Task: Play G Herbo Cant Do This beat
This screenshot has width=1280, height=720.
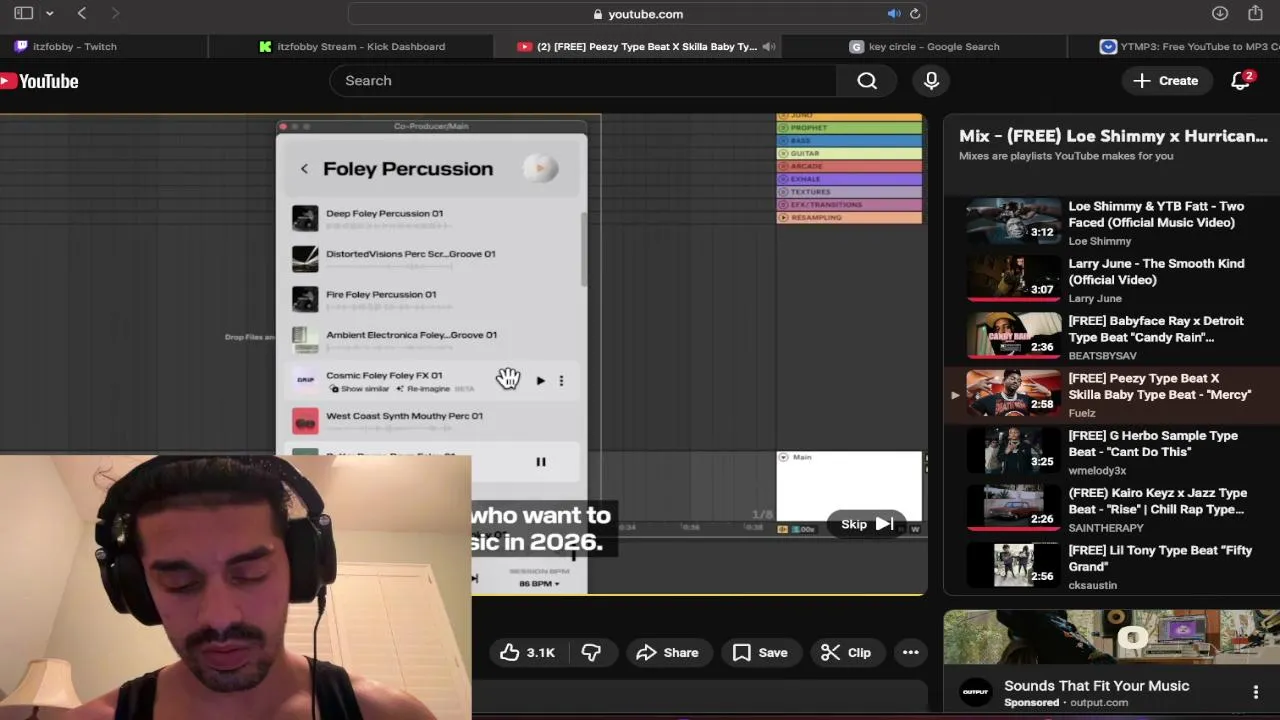Action: [1112, 452]
